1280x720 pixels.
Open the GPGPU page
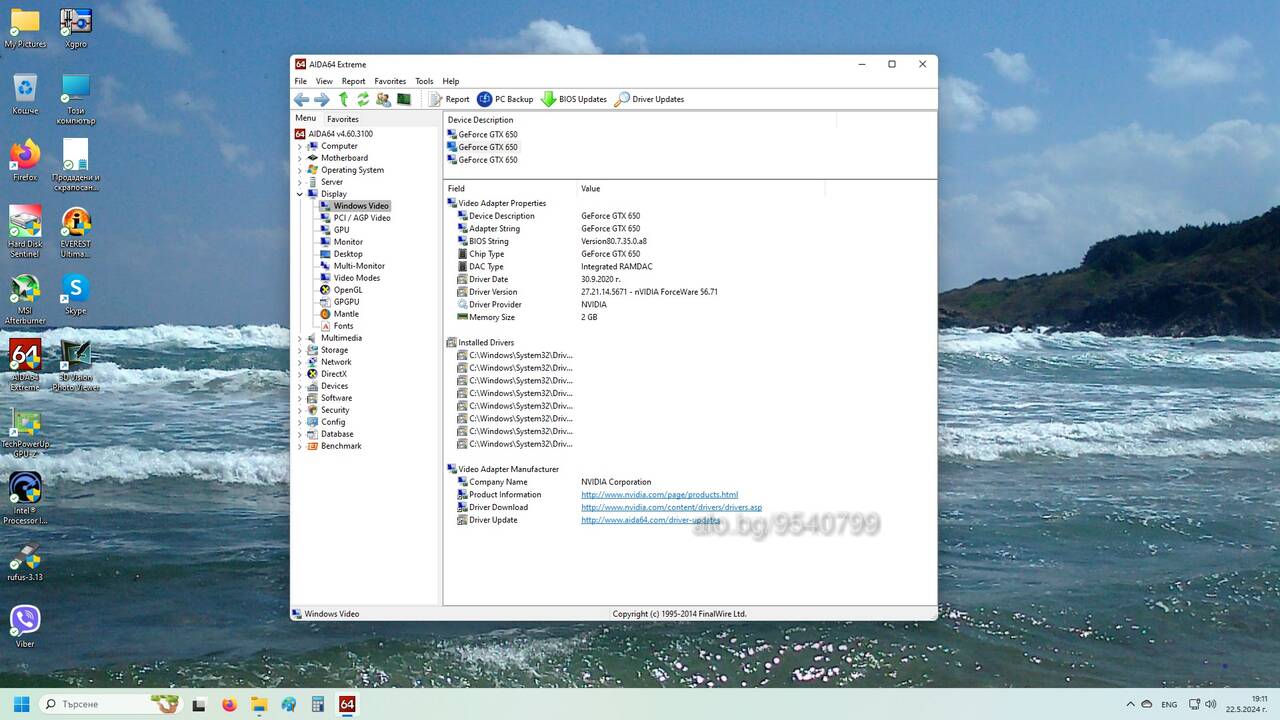pos(346,302)
